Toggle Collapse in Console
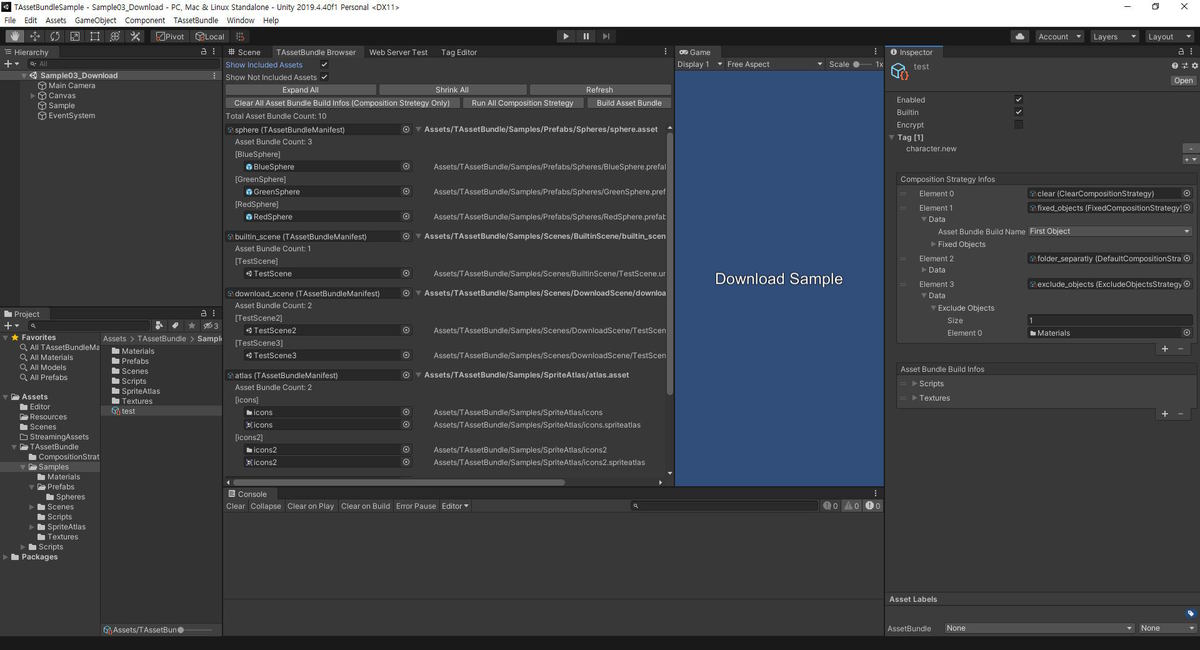 [266, 506]
